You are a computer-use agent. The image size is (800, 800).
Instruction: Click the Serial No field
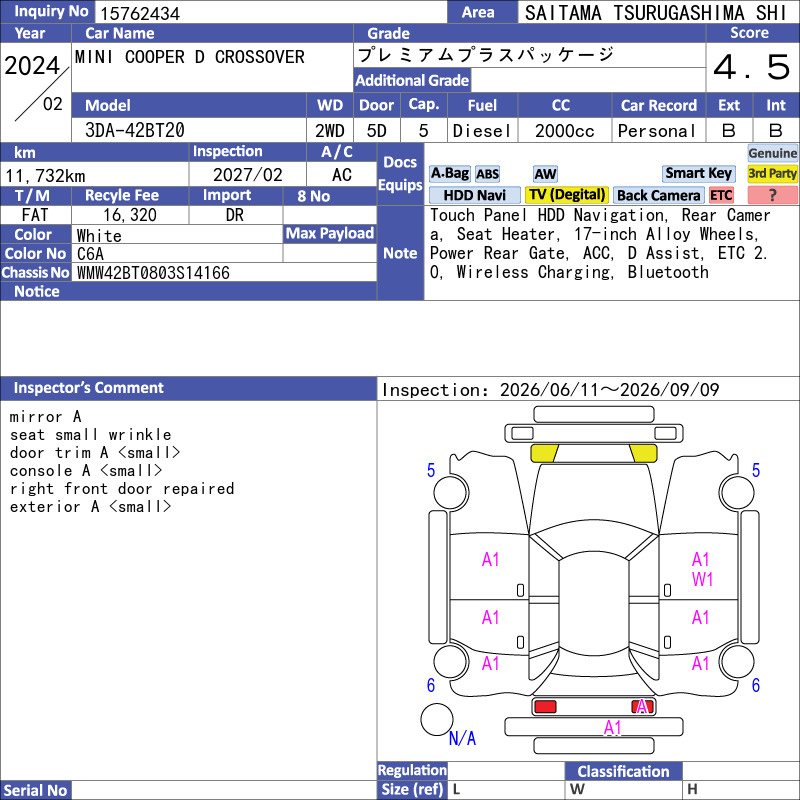224,790
